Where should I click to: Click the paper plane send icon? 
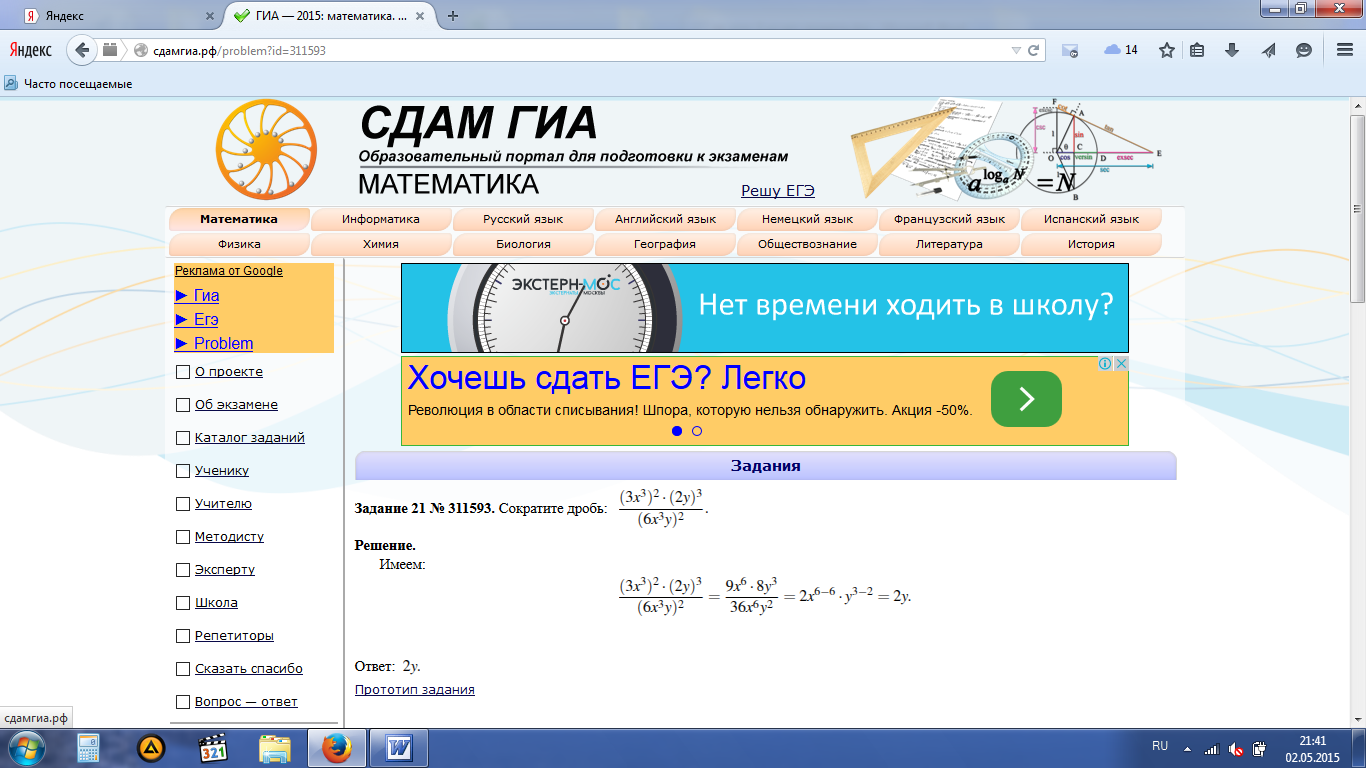coord(1268,50)
